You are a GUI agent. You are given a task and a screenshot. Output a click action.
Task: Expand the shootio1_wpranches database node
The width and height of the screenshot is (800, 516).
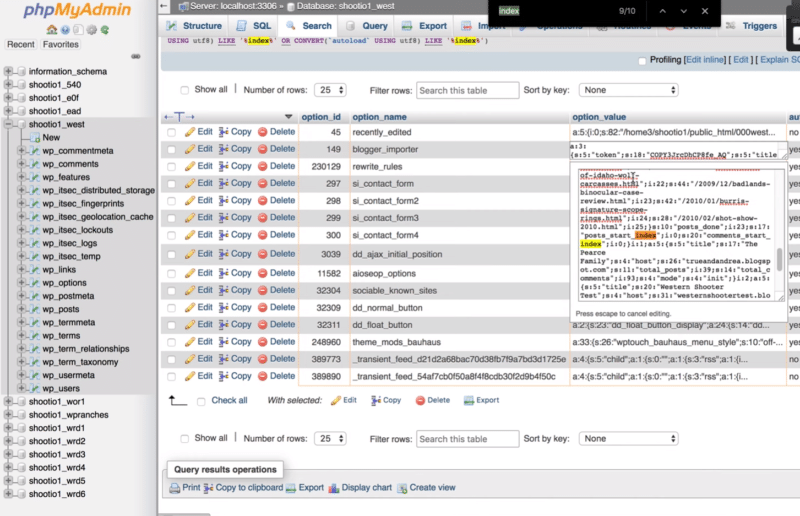click(x=8, y=414)
